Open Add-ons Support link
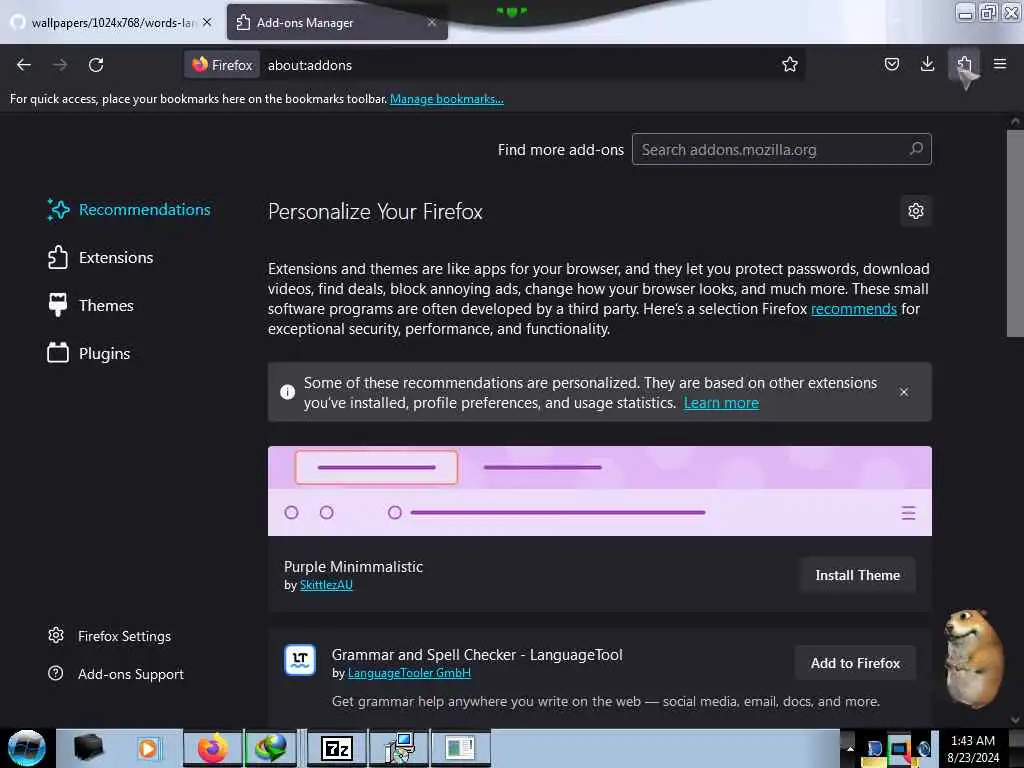Viewport: 1024px width, 768px height. [116, 674]
